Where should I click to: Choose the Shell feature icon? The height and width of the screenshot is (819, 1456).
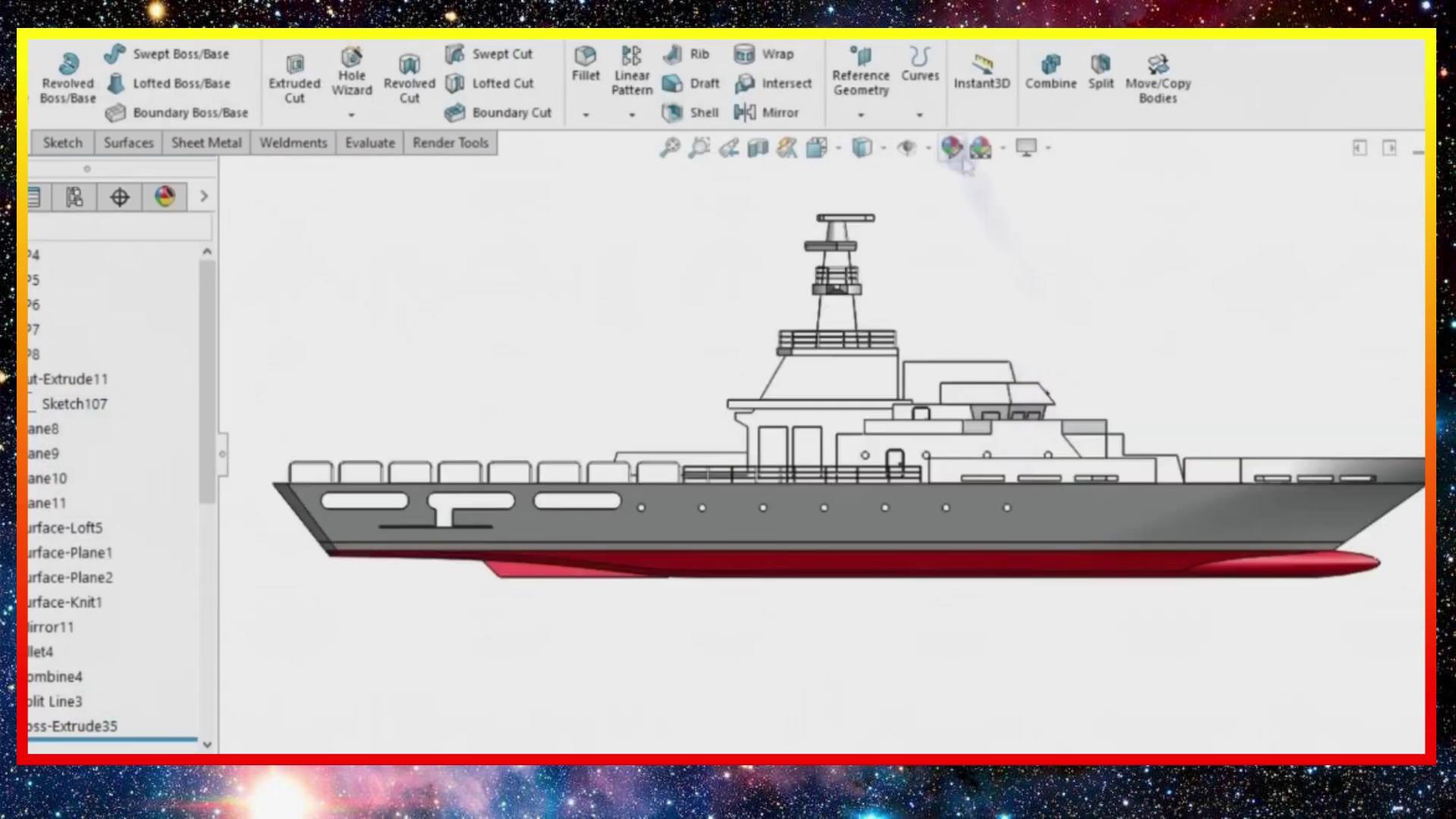point(673,113)
